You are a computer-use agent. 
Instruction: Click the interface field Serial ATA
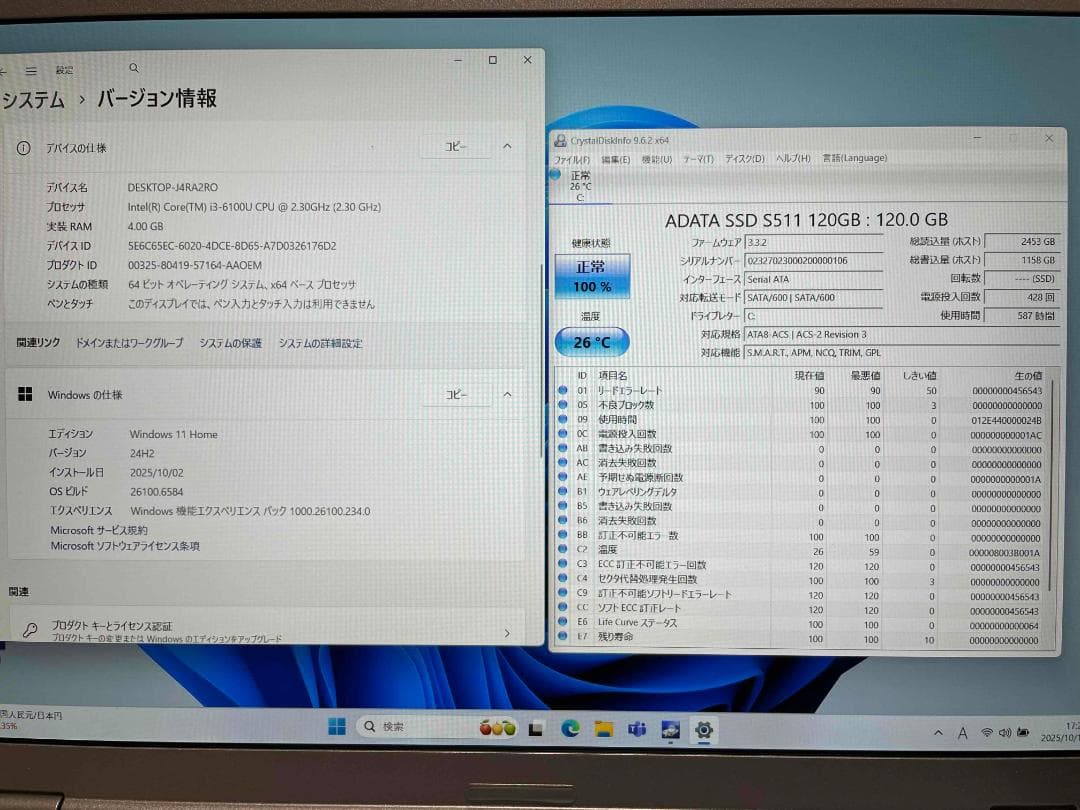[x=813, y=280]
